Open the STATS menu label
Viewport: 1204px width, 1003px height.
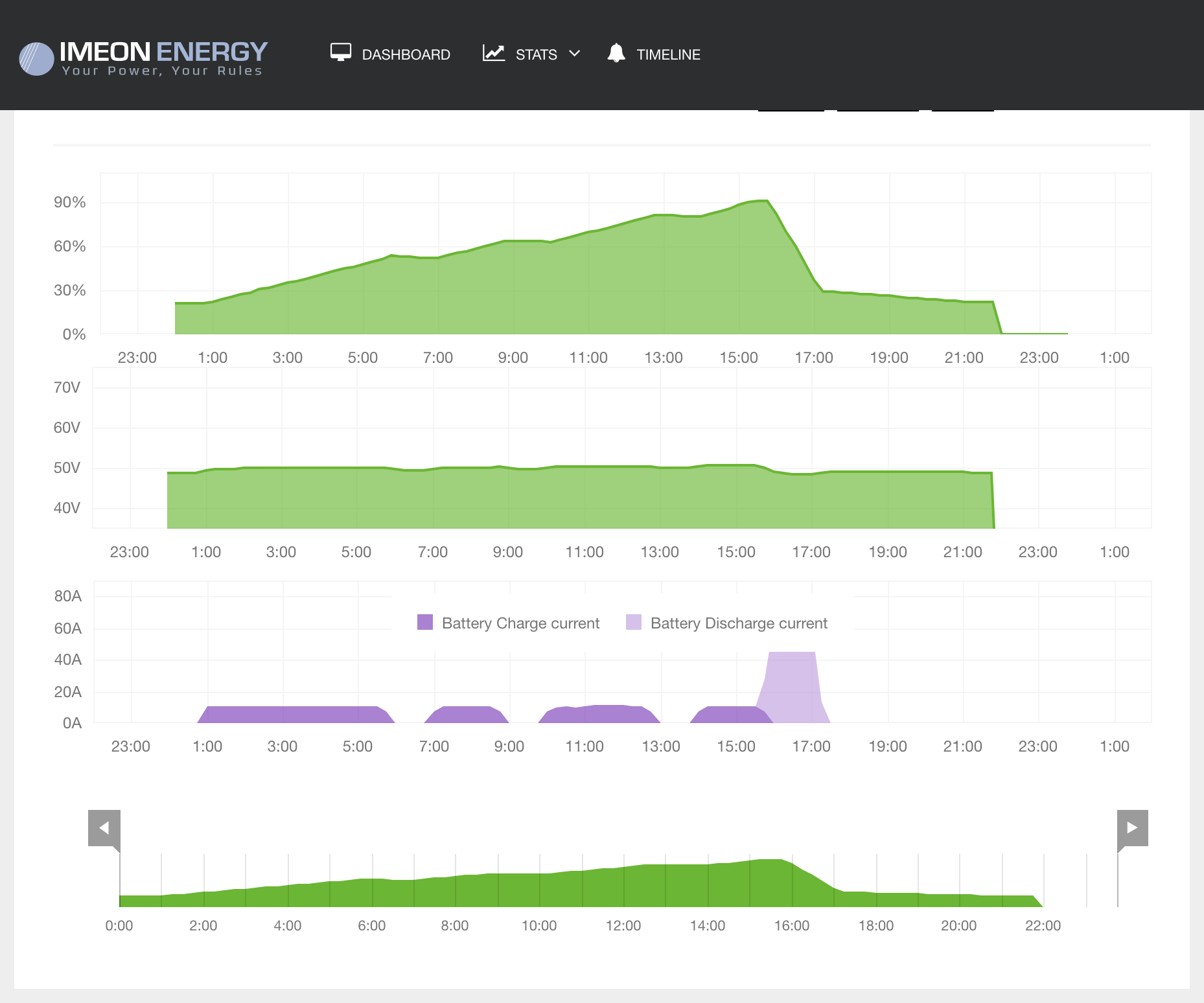point(536,55)
